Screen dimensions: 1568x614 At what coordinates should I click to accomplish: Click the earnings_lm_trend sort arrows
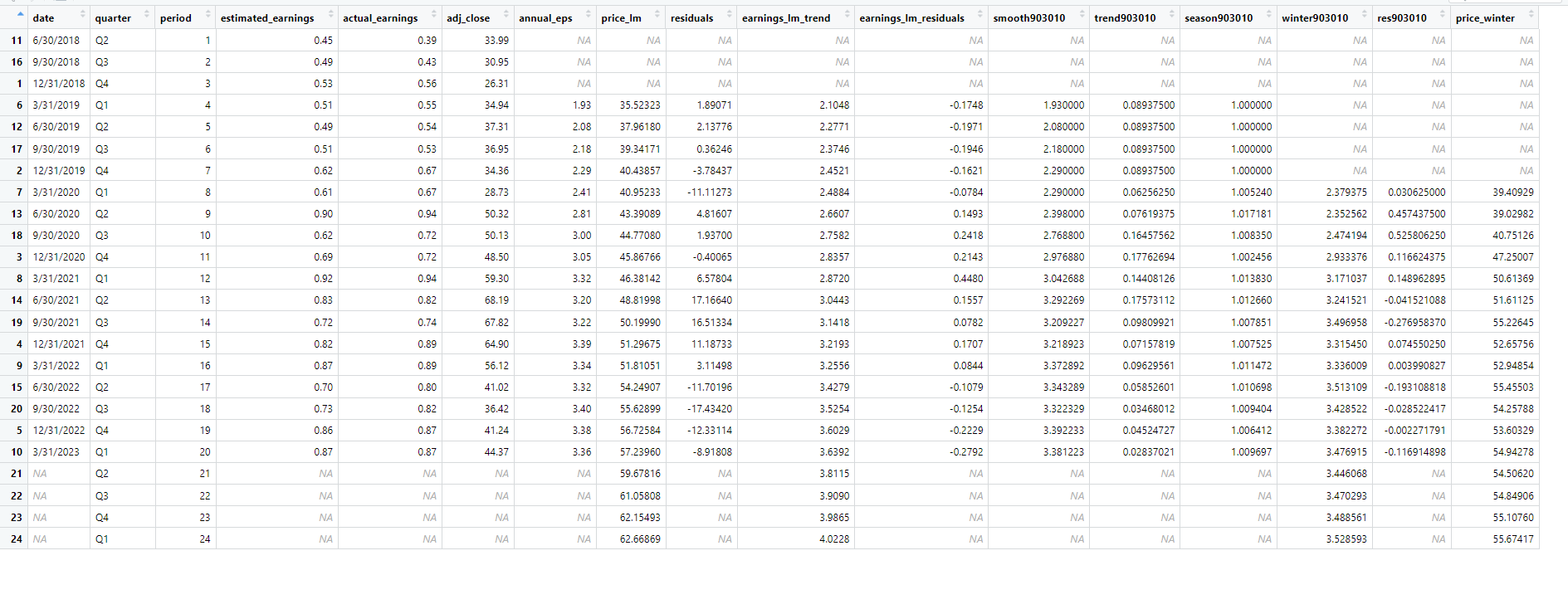846,14
